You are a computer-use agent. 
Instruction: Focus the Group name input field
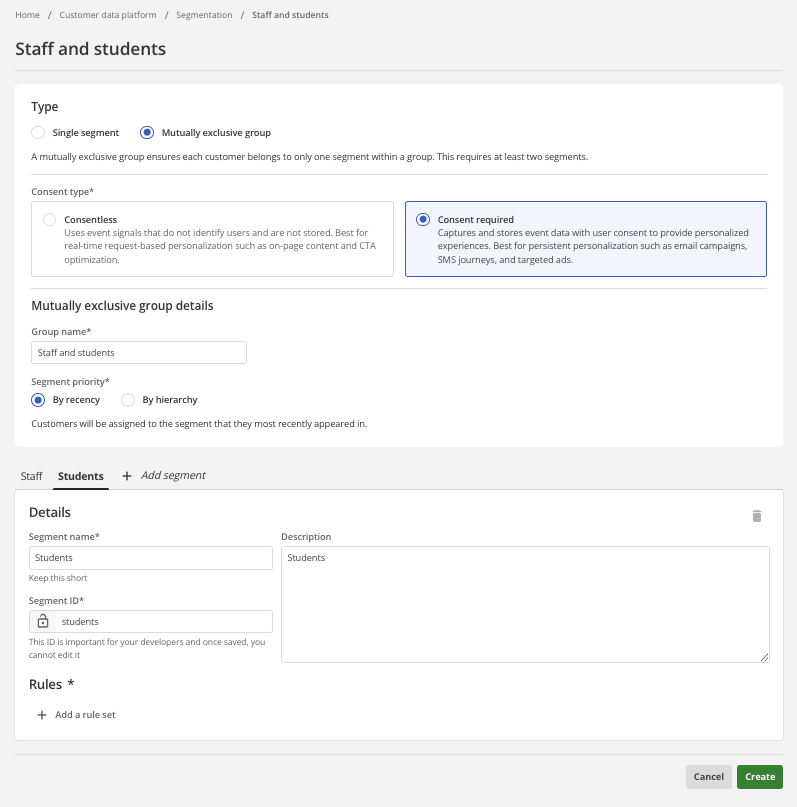coord(139,353)
